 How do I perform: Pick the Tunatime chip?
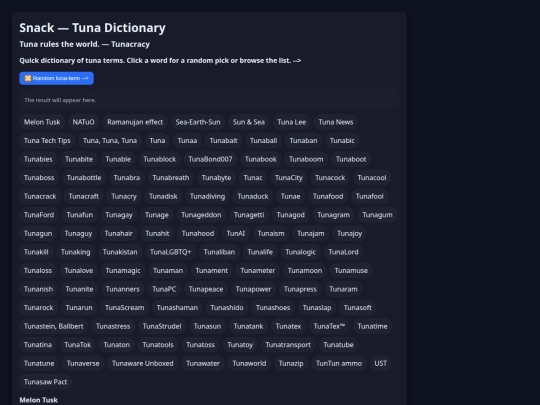pyautogui.click(x=372, y=326)
